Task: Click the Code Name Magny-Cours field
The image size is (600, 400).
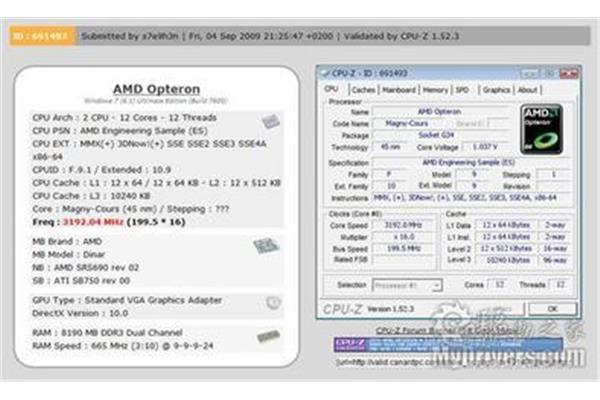Action: coord(407,123)
